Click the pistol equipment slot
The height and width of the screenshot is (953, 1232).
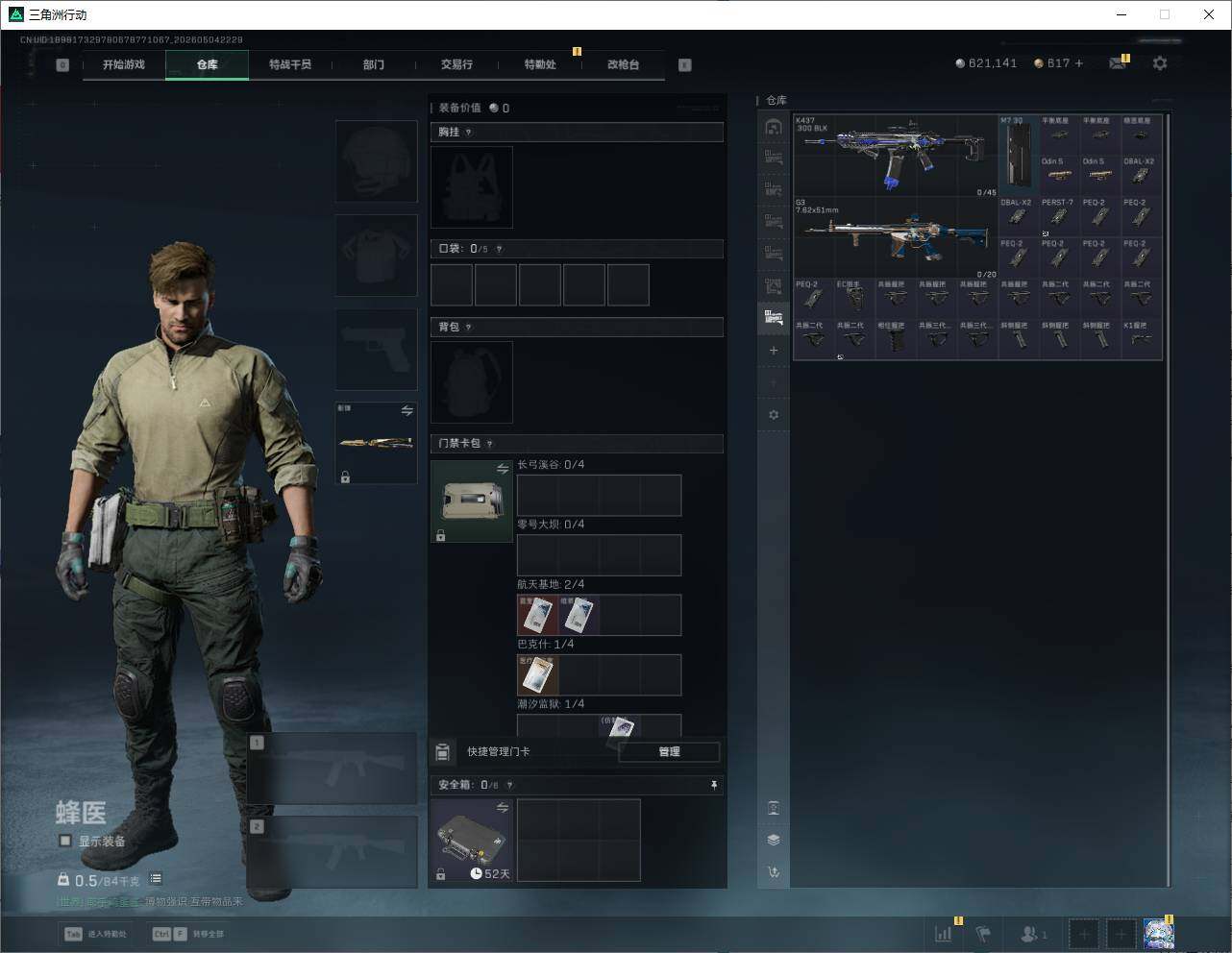tap(376, 350)
